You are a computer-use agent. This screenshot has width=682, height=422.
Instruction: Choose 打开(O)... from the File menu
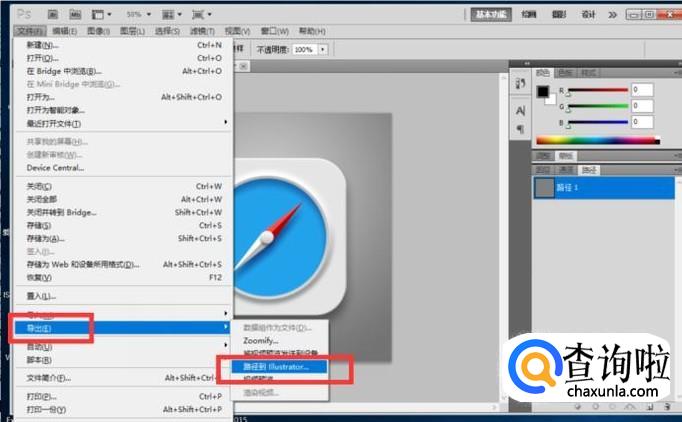coord(124,58)
